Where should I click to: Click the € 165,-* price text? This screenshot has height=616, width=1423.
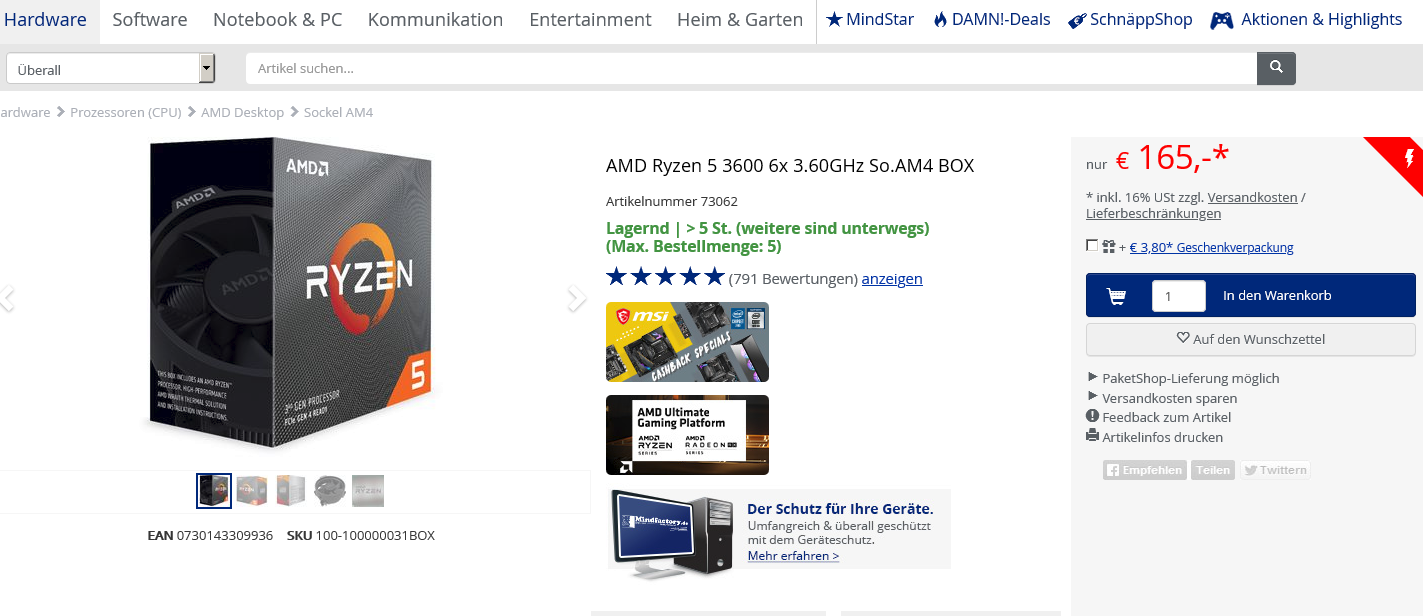pyautogui.click(x=1172, y=158)
